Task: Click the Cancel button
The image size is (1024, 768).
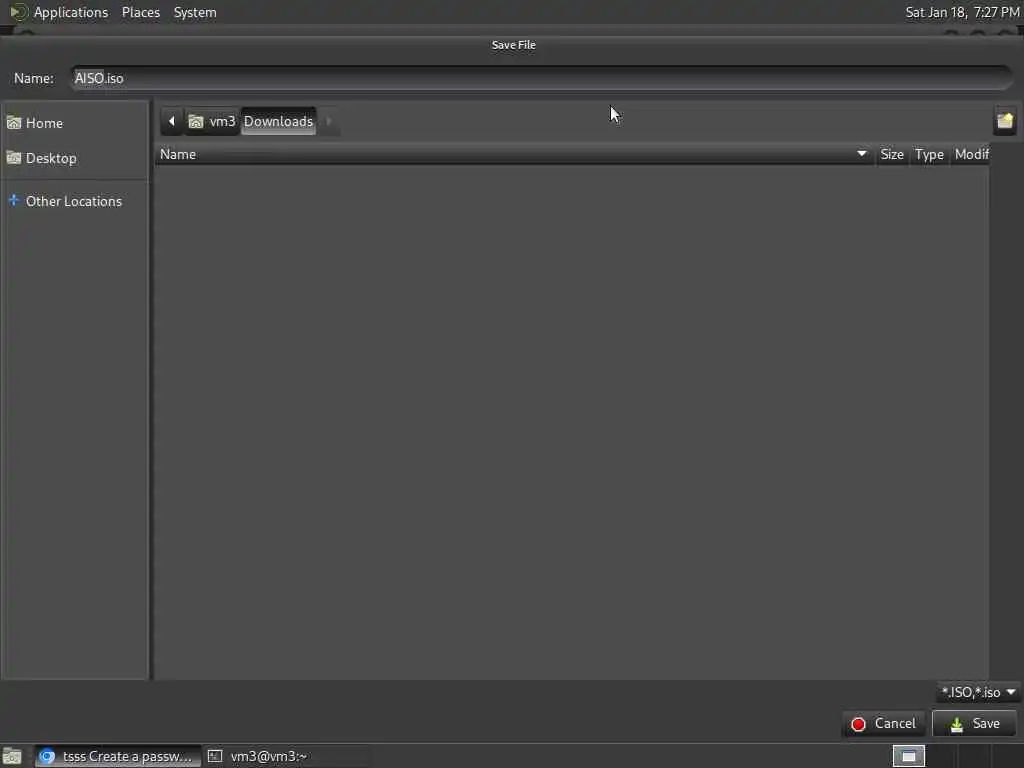Action: click(x=884, y=724)
